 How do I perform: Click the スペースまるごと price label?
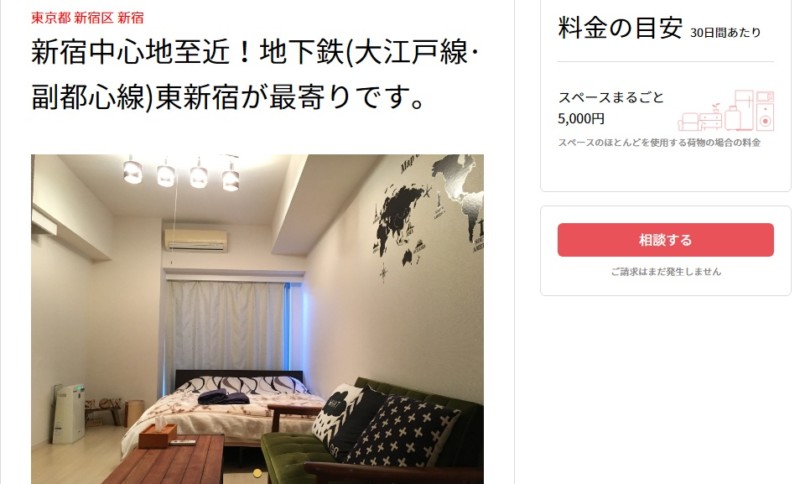(611, 97)
